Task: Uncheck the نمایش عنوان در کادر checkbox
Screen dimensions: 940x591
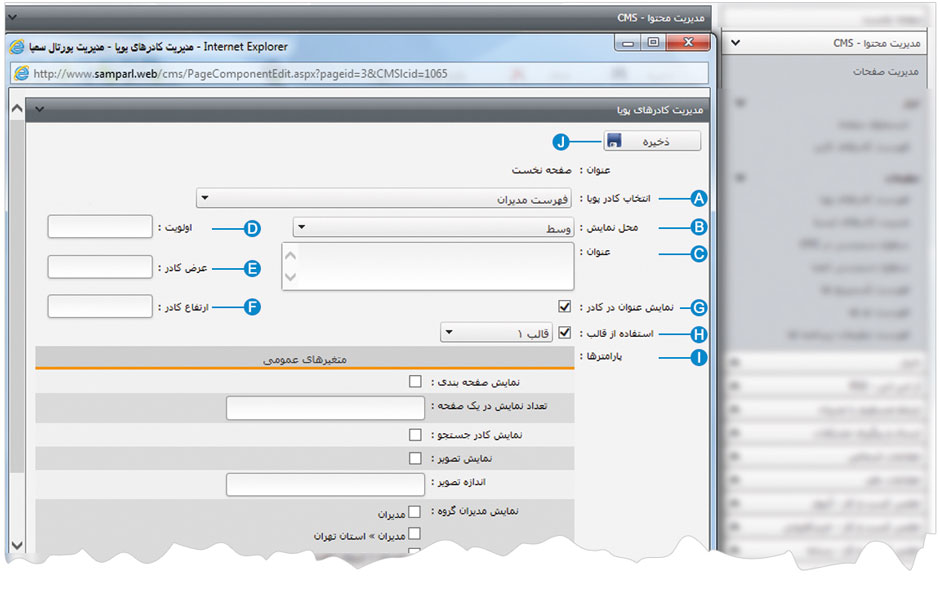Action: (565, 307)
